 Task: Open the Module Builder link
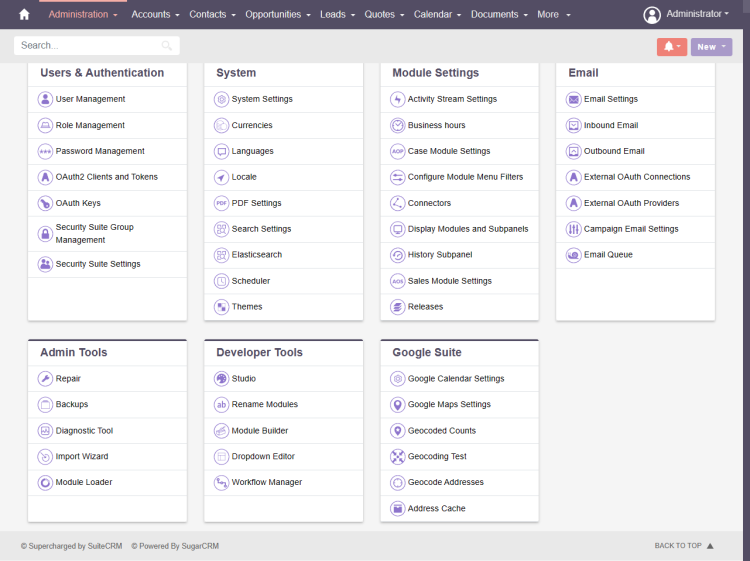coord(260,431)
